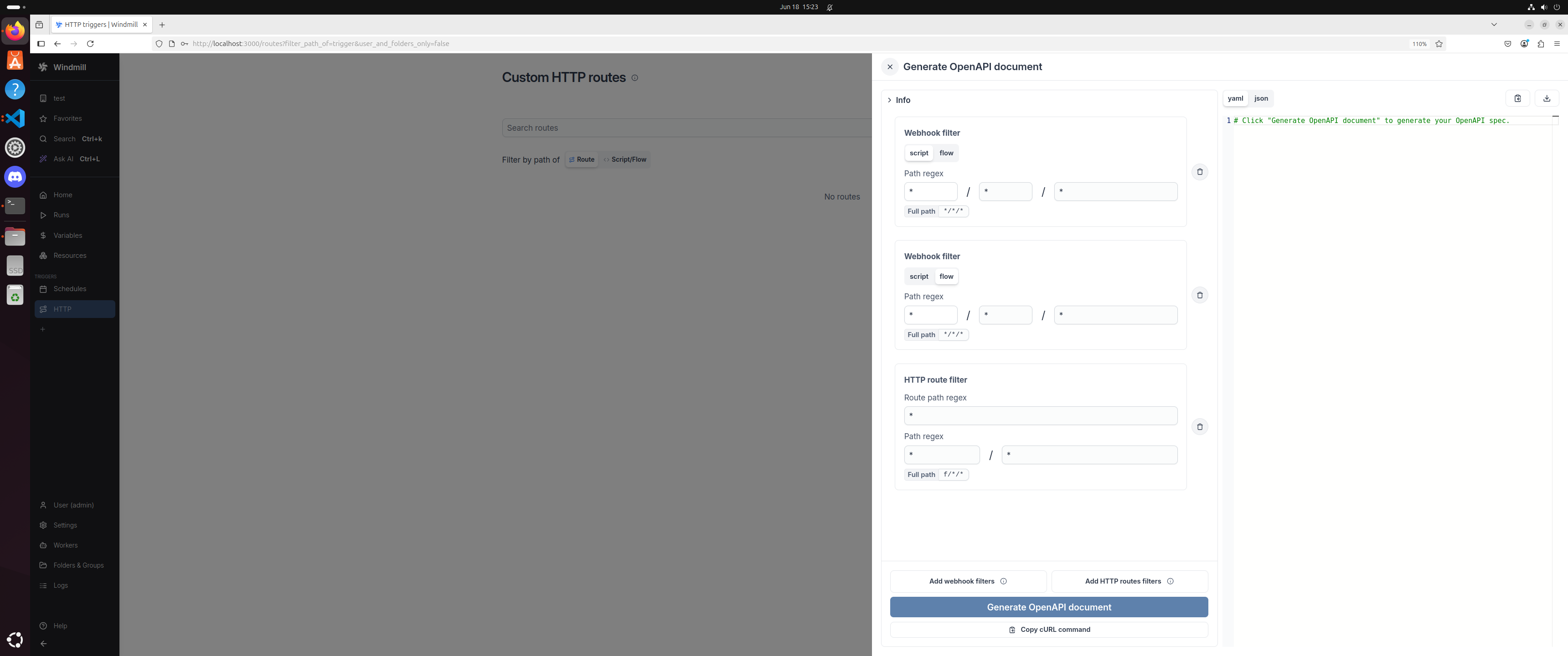Switch to the yaml output tab
Image resolution: width=1568 pixels, height=656 pixels.
point(1235,98)
